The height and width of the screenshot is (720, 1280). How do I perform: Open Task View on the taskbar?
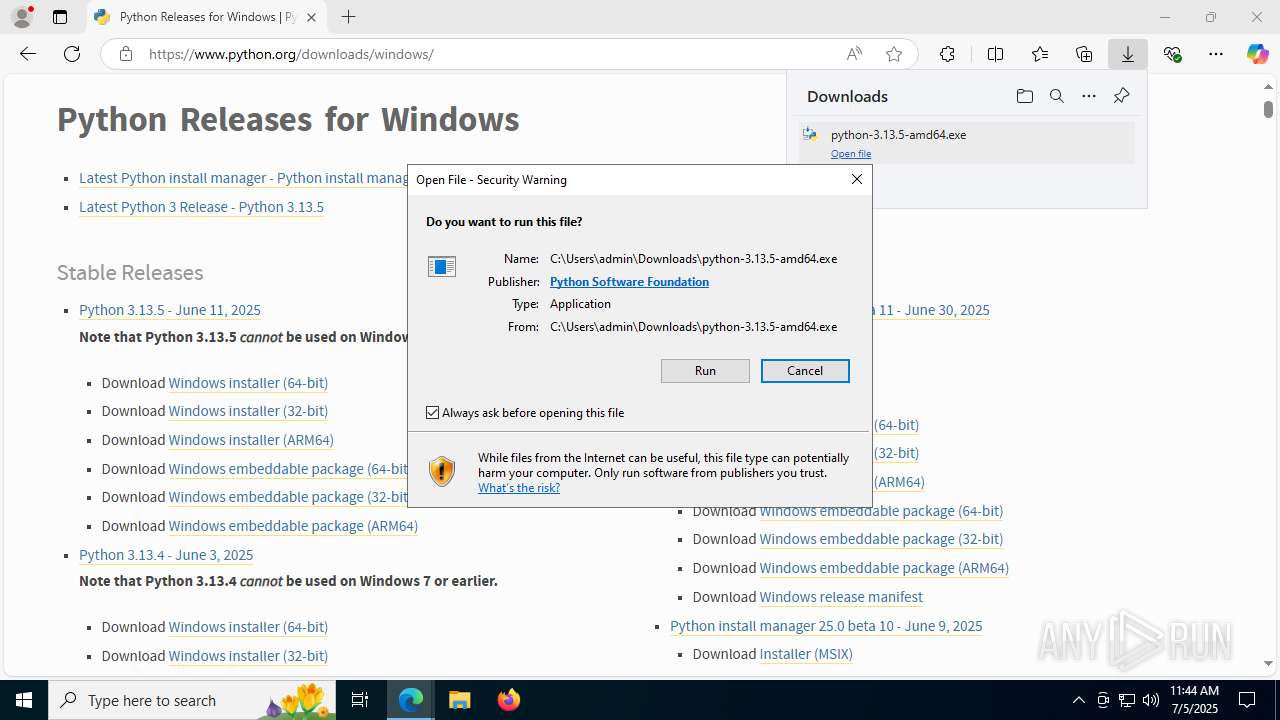tap(361, 700)
